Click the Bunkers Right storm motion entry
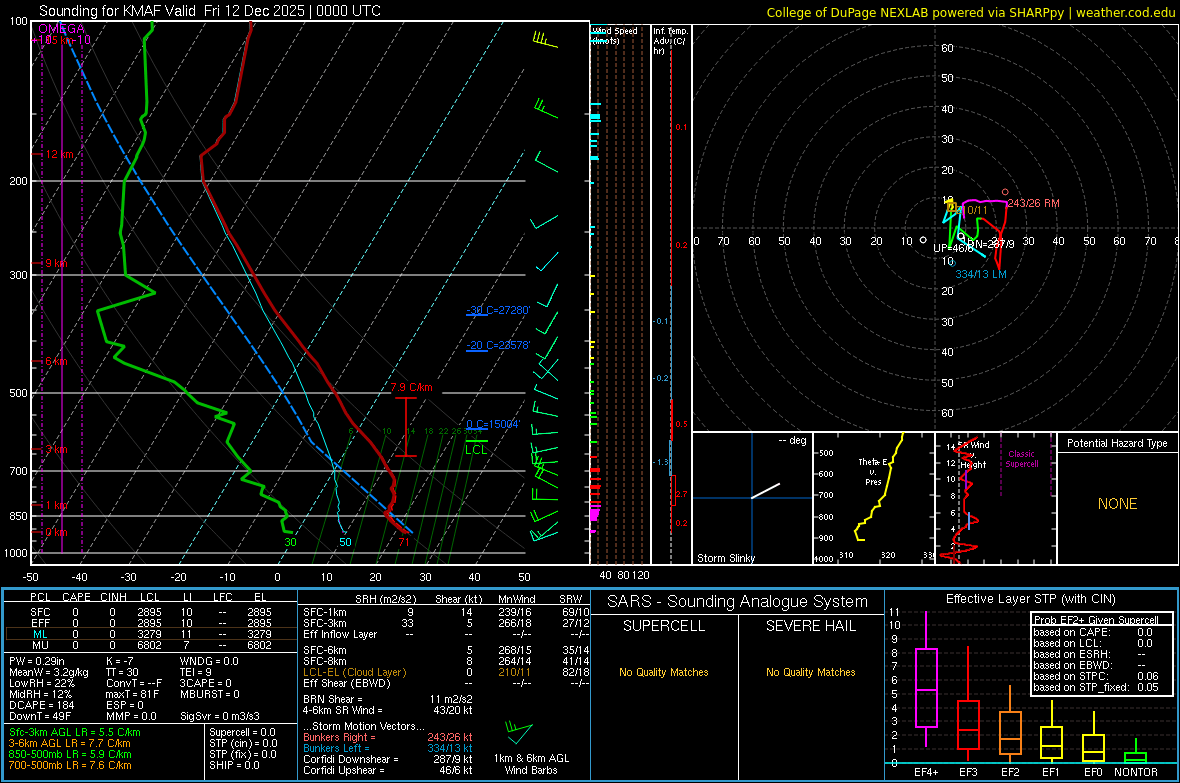 (388, 738)
